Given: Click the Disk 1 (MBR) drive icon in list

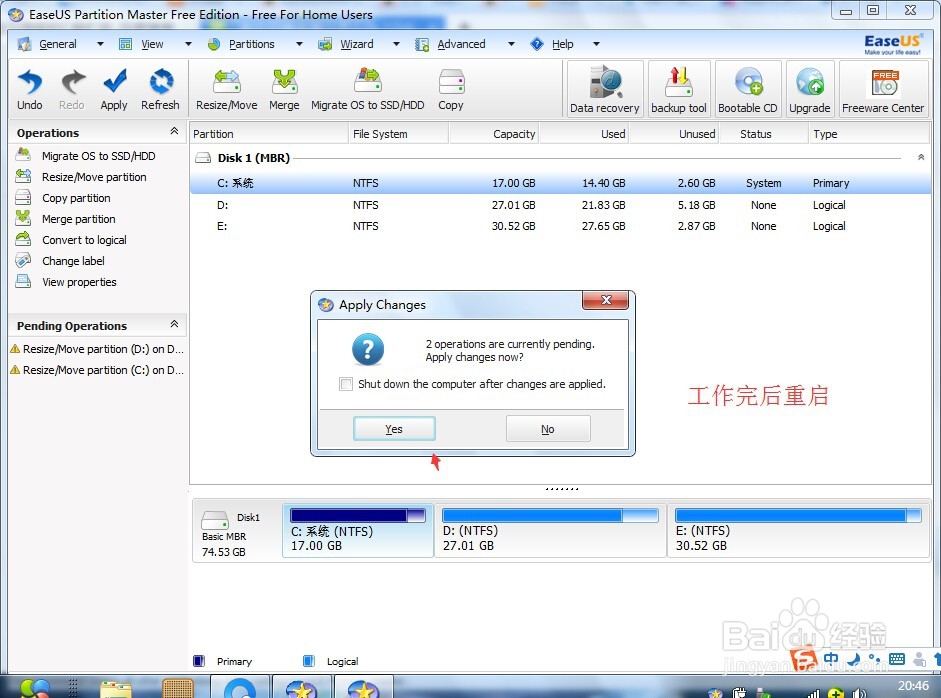Looking at the screenshot, I should tap(203, 158).
